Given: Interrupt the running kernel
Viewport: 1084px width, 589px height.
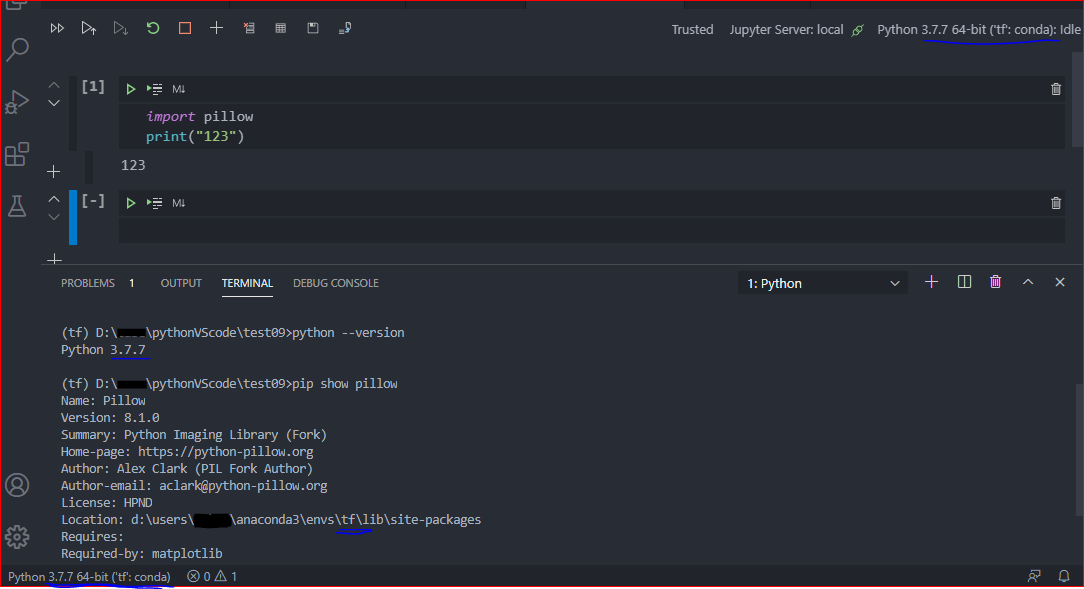Looking at the screenshot, I should coord(184,28).
